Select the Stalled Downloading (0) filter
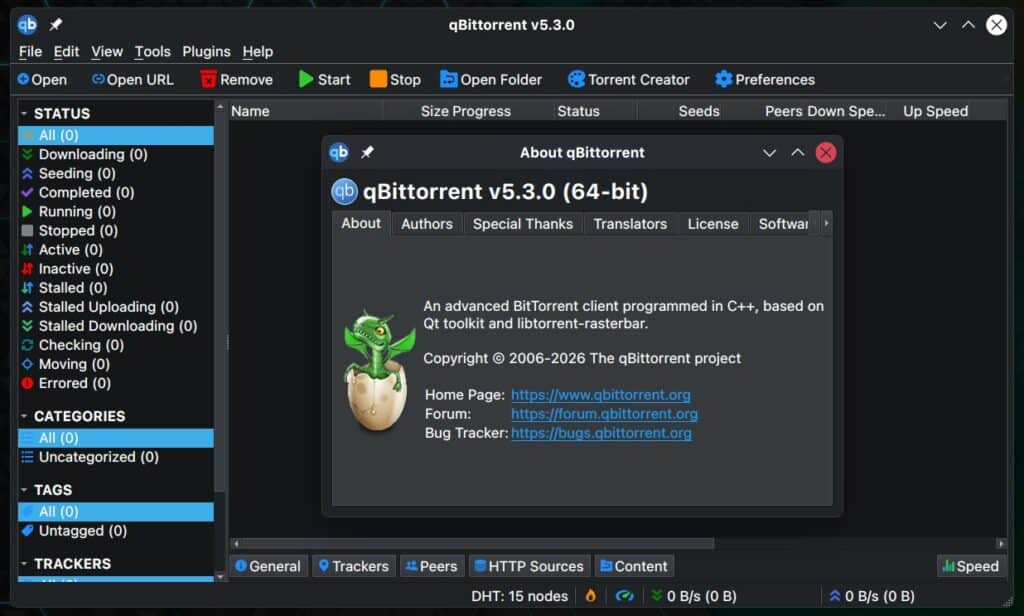Image resolution: width=1024 pixels, height=616 pixels. tap(116, 326)
